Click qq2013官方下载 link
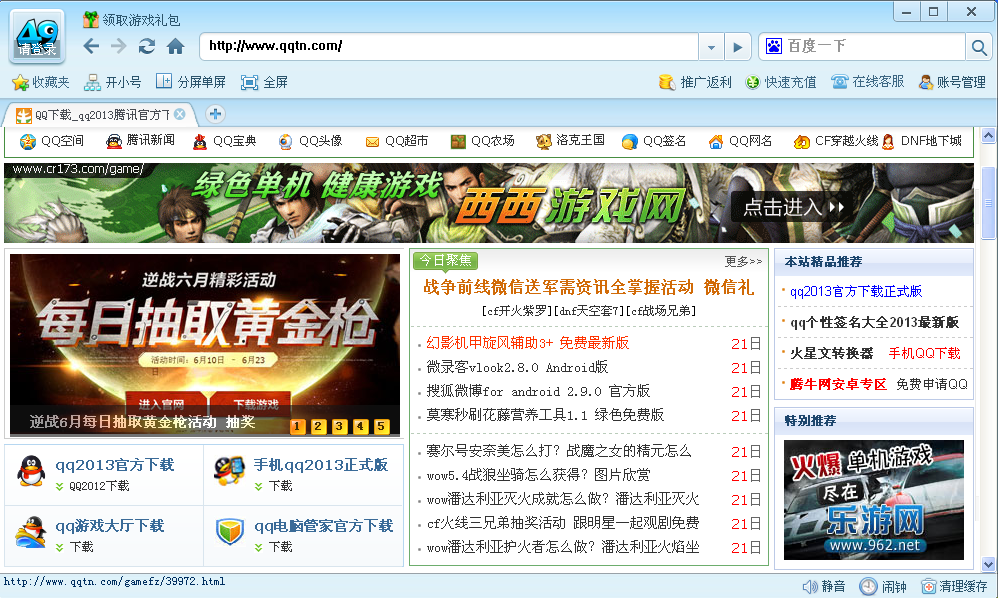The width and height of the screenshot is (998, 598). tap(114, 465)
